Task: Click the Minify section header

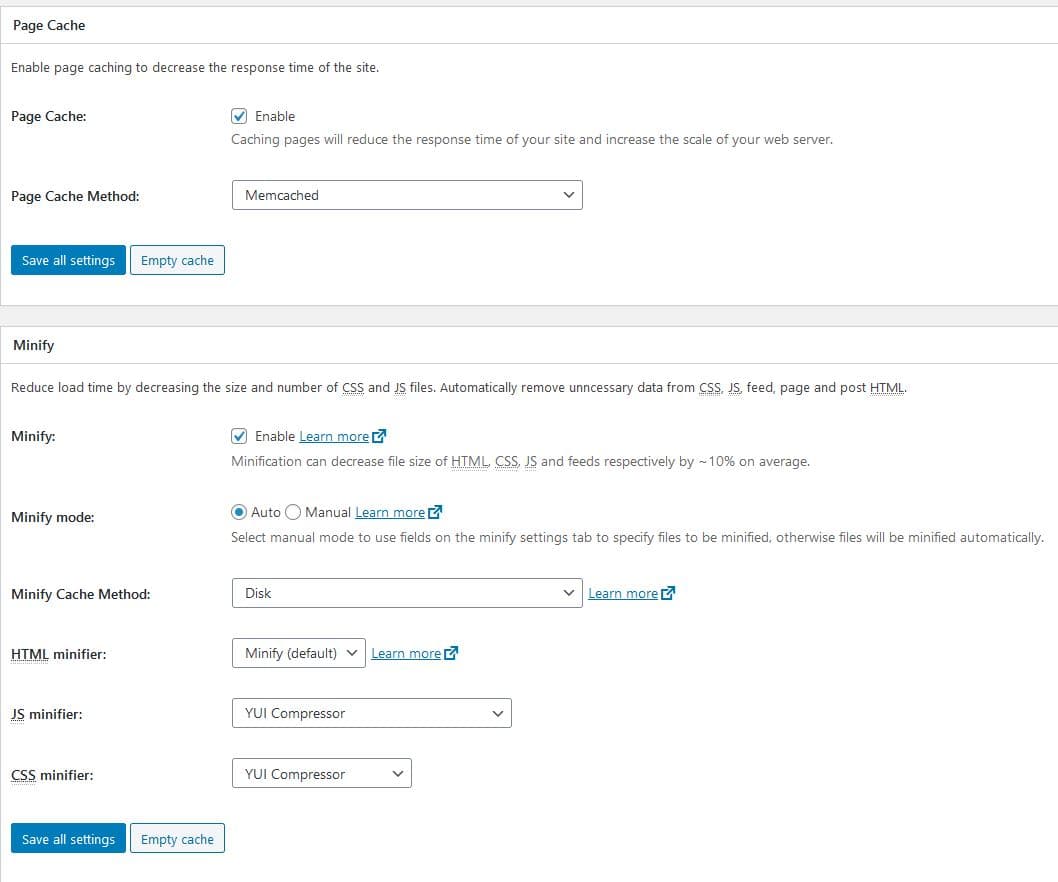Action: (34, 345)
